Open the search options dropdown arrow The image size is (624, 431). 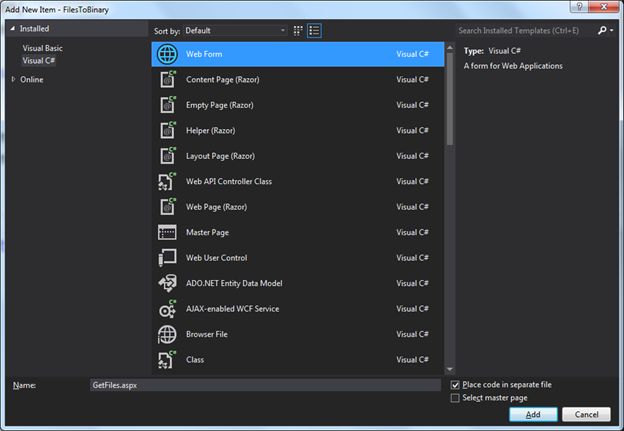click(611, 30)
